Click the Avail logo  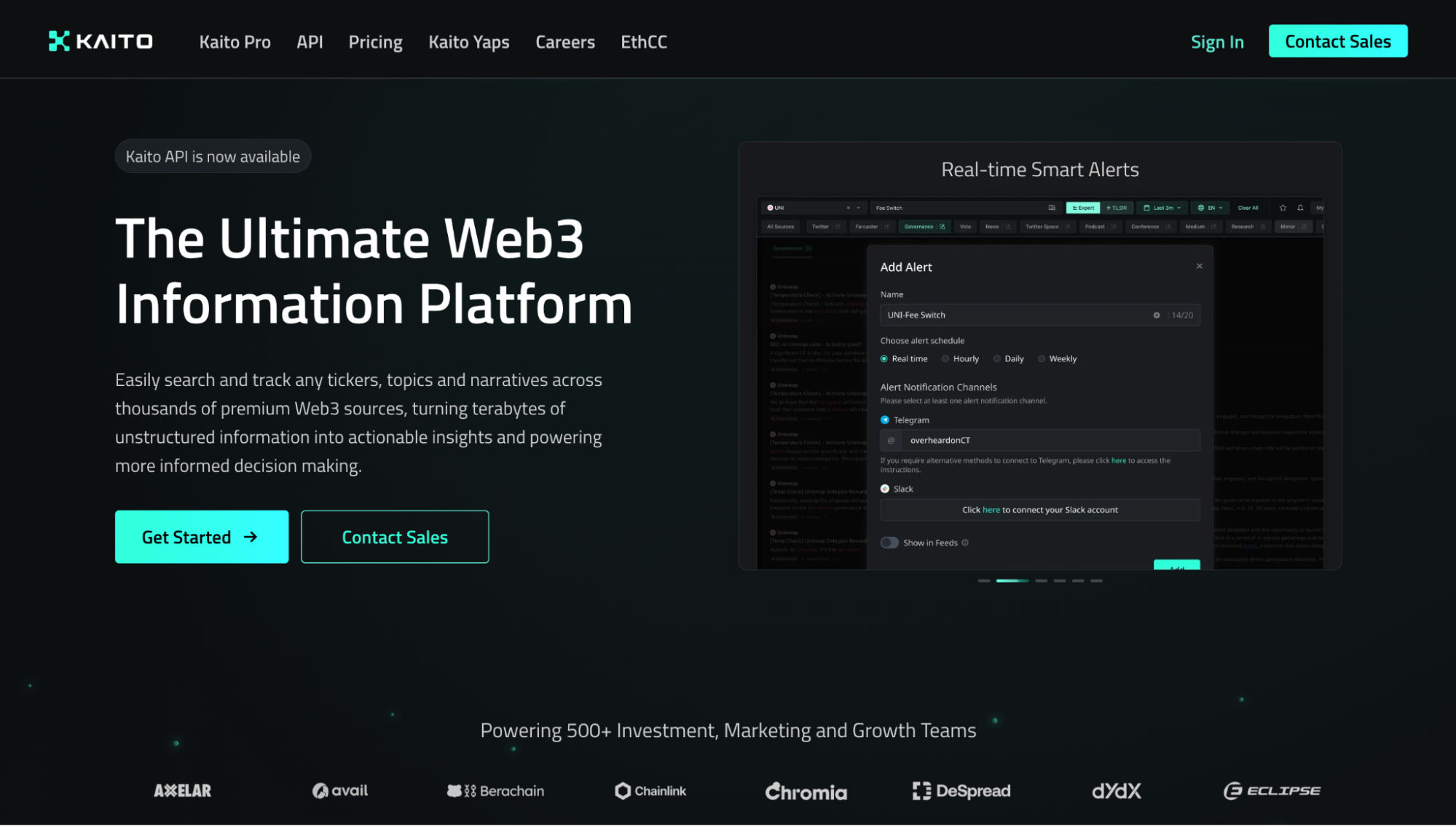tap(340, 791)
